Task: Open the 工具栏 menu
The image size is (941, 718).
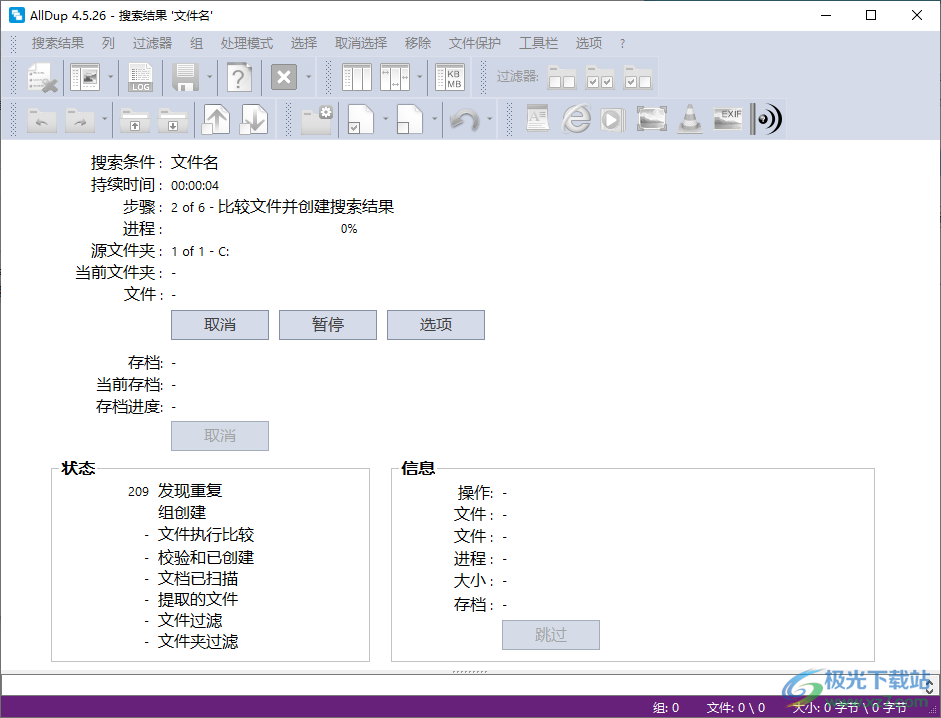Action: coord(538,43)
